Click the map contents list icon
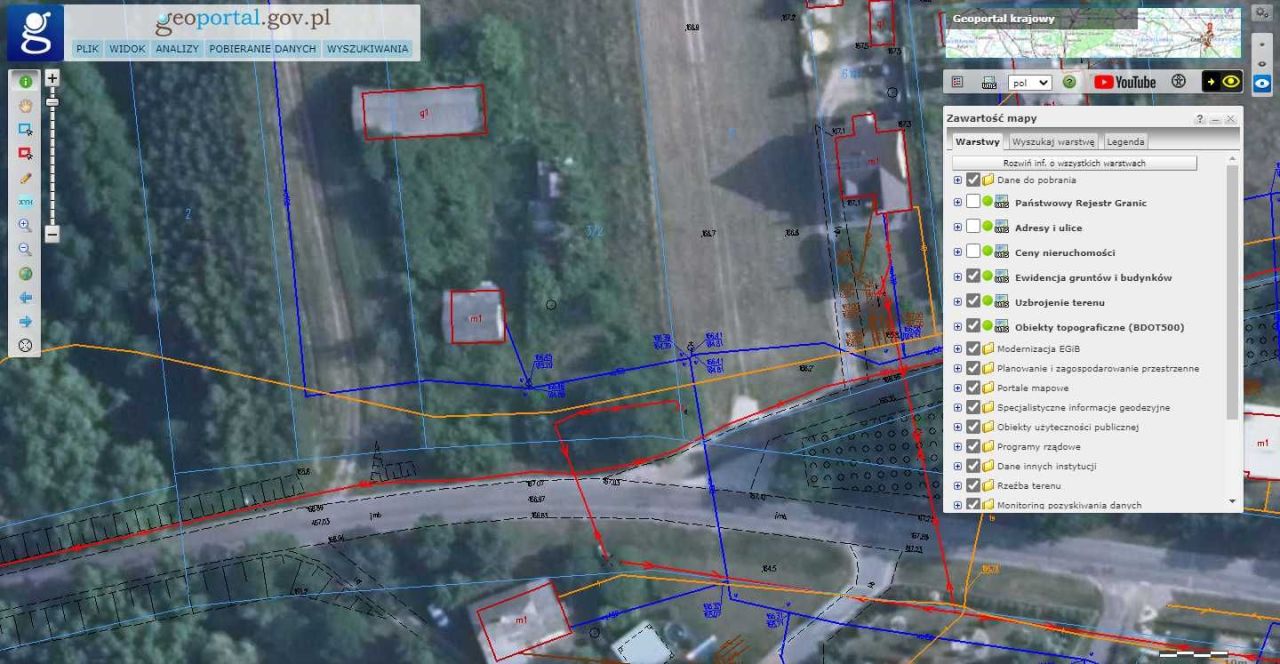1280x664 pixels. [958, 82]
